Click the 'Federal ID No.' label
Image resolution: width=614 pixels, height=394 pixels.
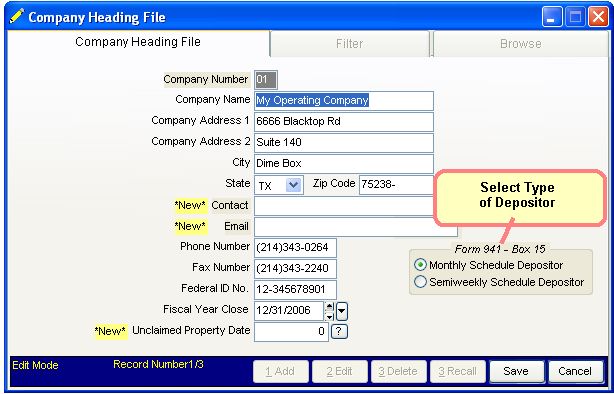(x=215, y=289)
